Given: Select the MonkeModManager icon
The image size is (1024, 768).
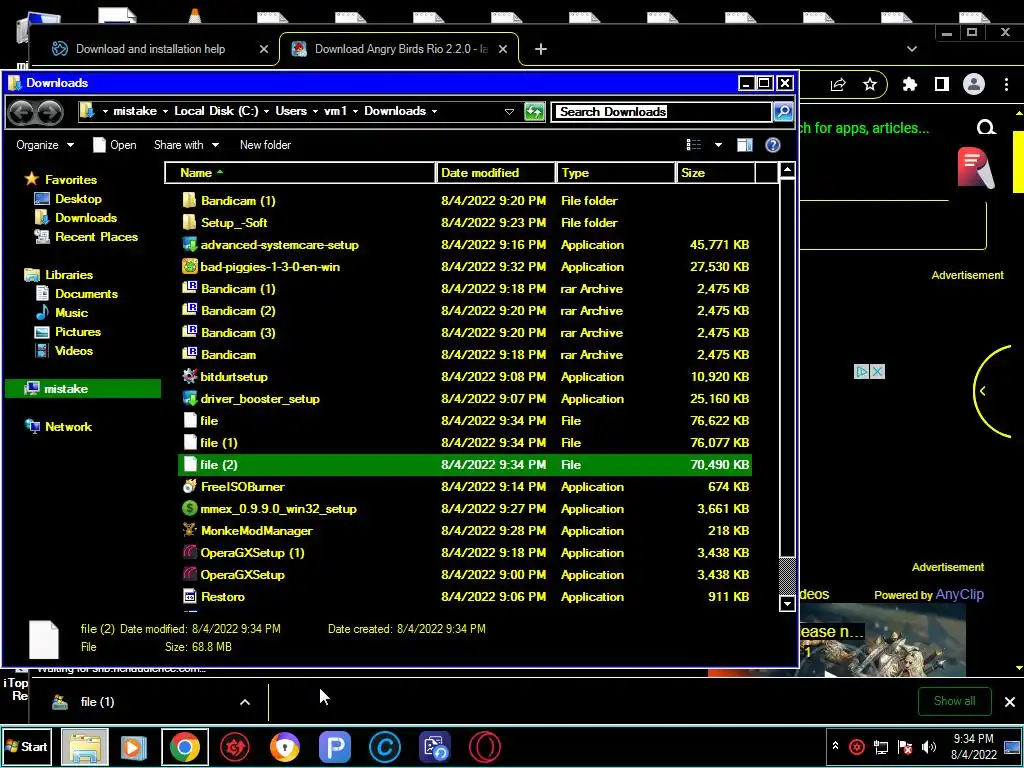Looking at the screenshot, I should [189, 530].
